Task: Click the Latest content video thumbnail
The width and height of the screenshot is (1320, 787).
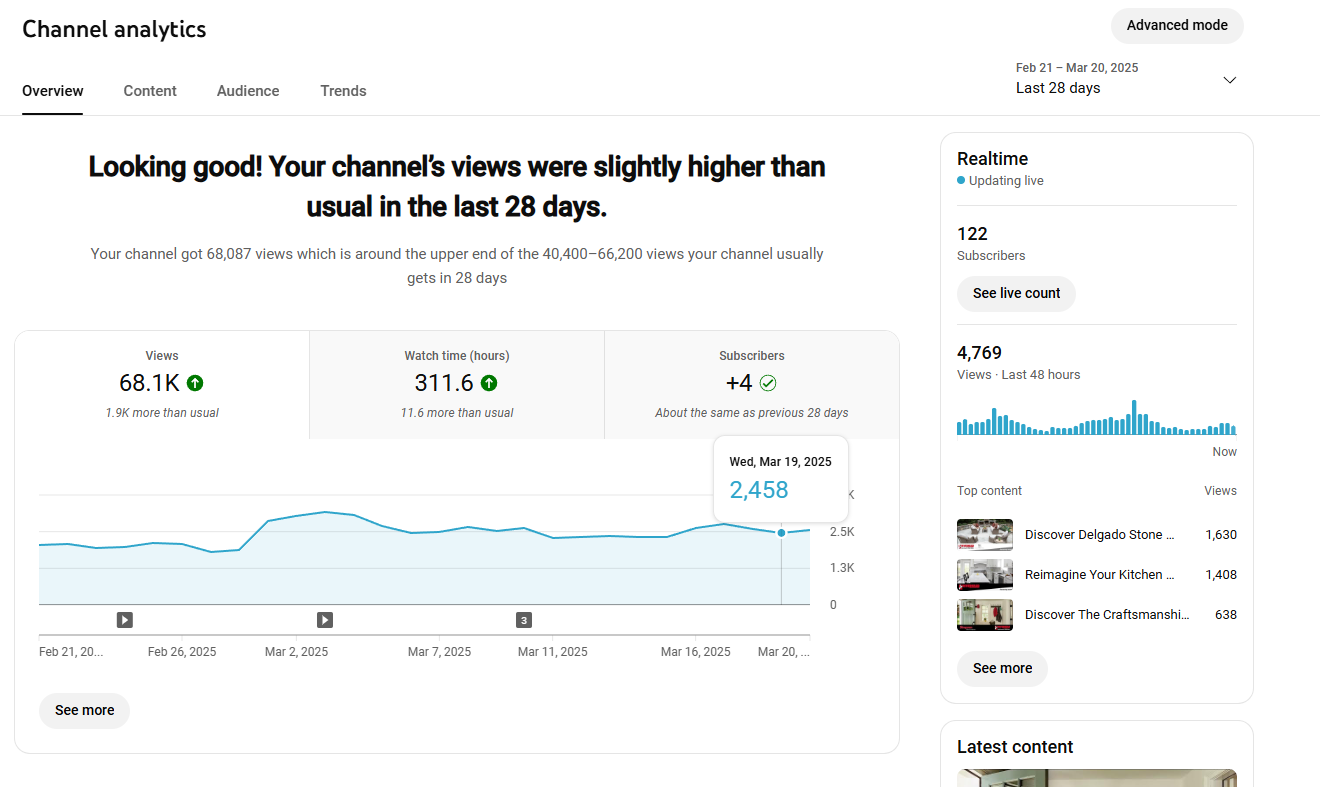Action: [x=1097, y=778]
